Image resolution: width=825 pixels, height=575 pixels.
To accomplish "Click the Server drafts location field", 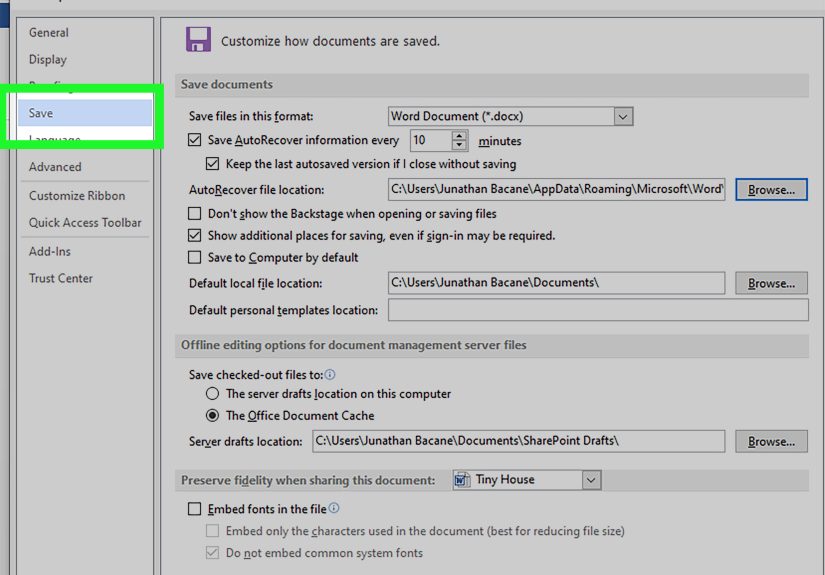I will (x=518, y=441).
